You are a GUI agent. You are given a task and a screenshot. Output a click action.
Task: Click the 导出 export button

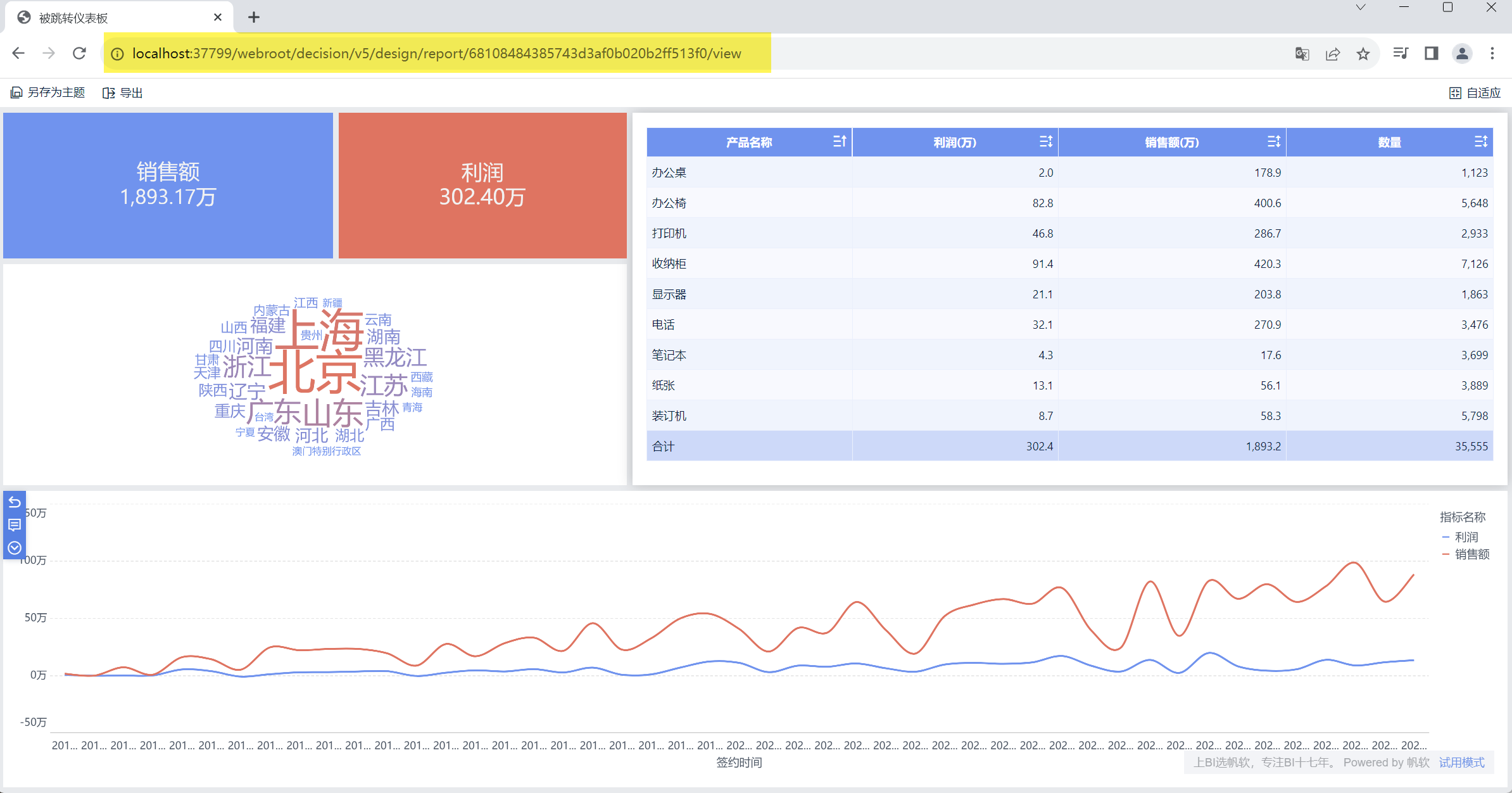(x=123, y=93)
